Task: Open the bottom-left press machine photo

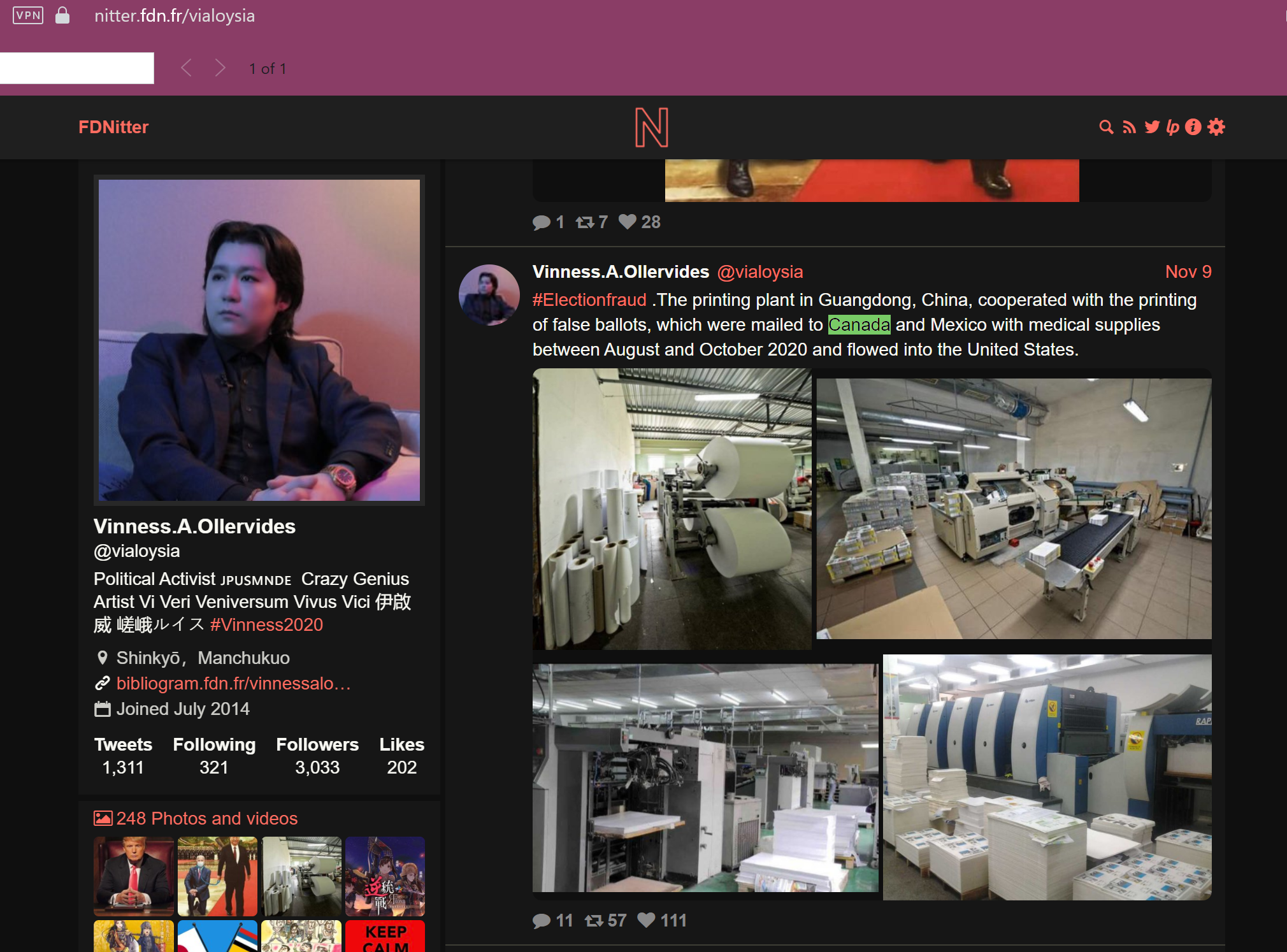Action: pyautogui.click(x=705, y=777)
